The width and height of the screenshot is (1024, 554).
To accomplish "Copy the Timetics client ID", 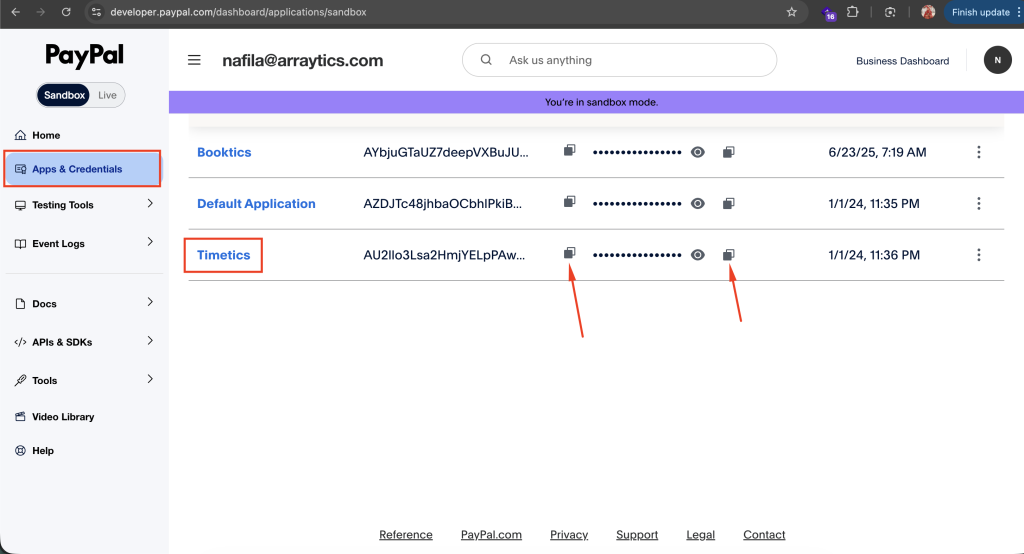I will tap(569, 254).
